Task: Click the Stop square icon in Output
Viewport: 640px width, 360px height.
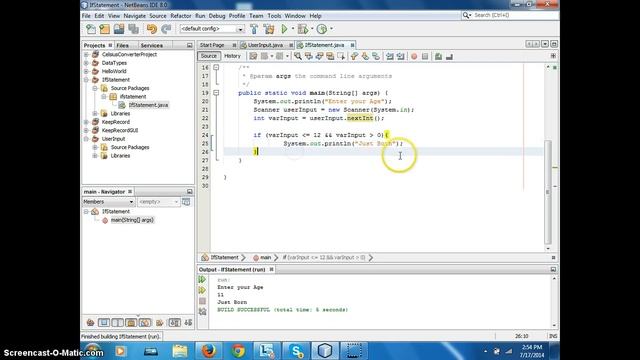Action: pyautogui.click(x=202, y=301)
